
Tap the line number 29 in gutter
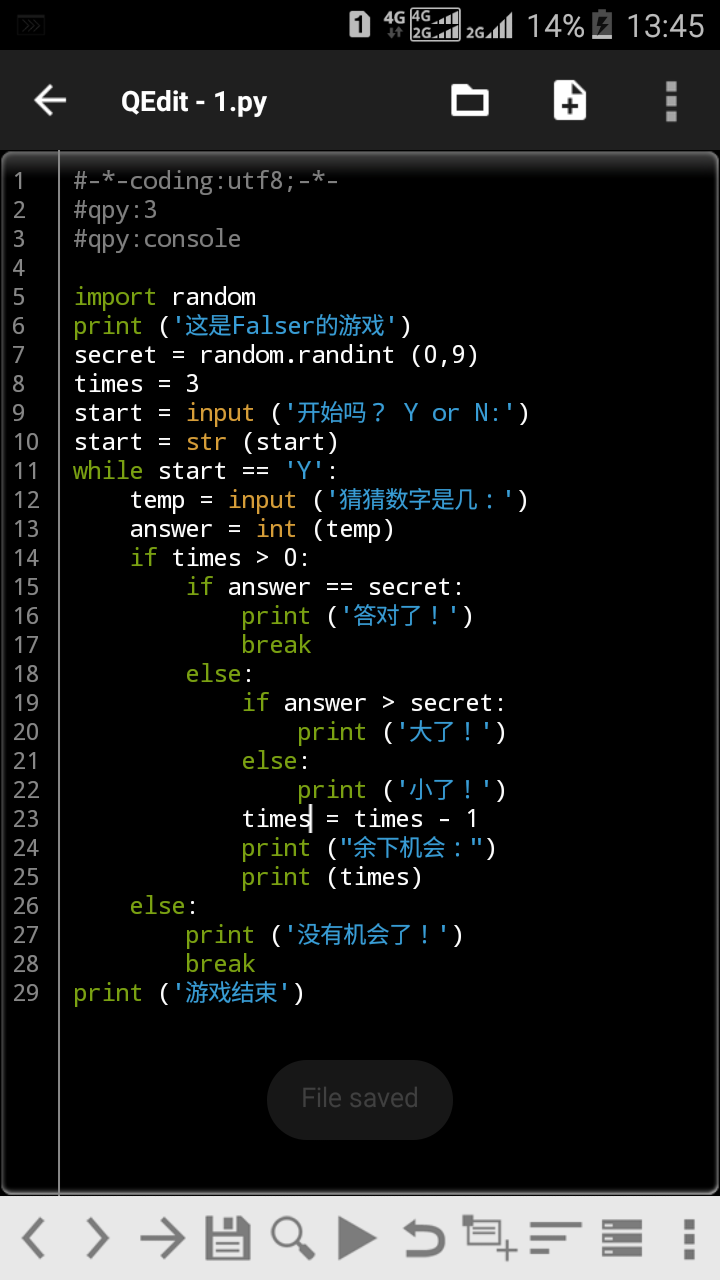point(26,993)
